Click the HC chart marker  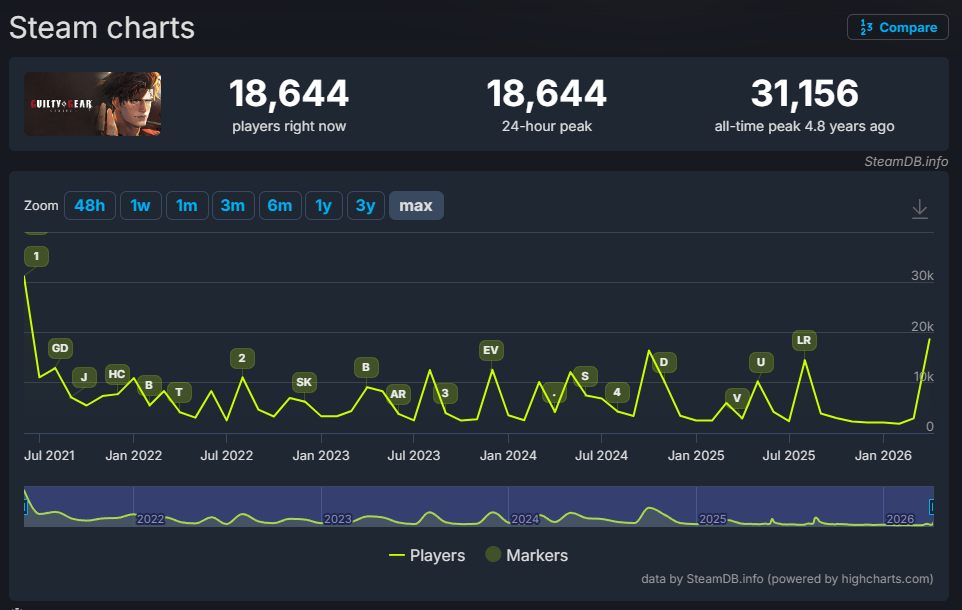117,374
